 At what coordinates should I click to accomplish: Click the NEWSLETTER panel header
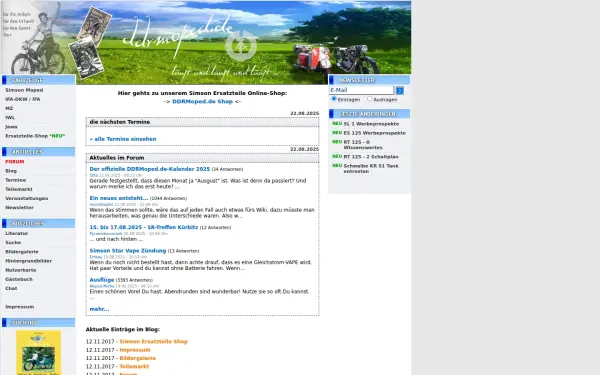369,80
